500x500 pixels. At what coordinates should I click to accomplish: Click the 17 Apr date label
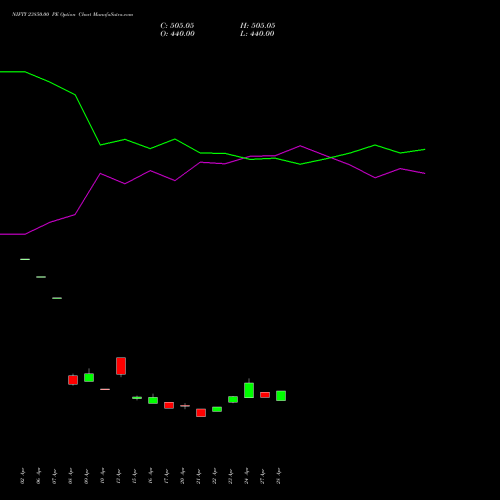pyautogui.click(x=167, y=476)
